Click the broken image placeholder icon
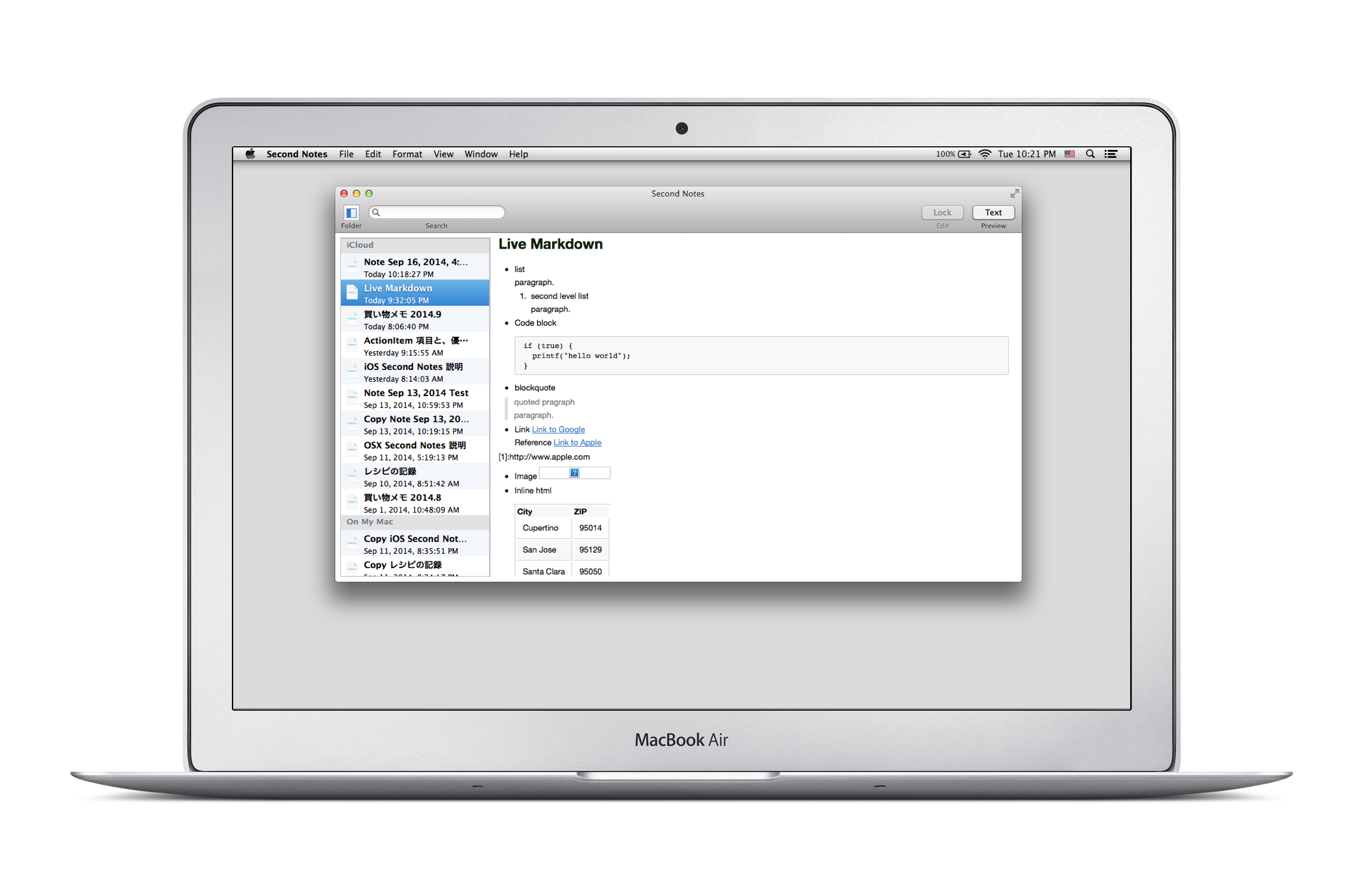Screen dimensions: 1364x896 [x=574, y=473]
